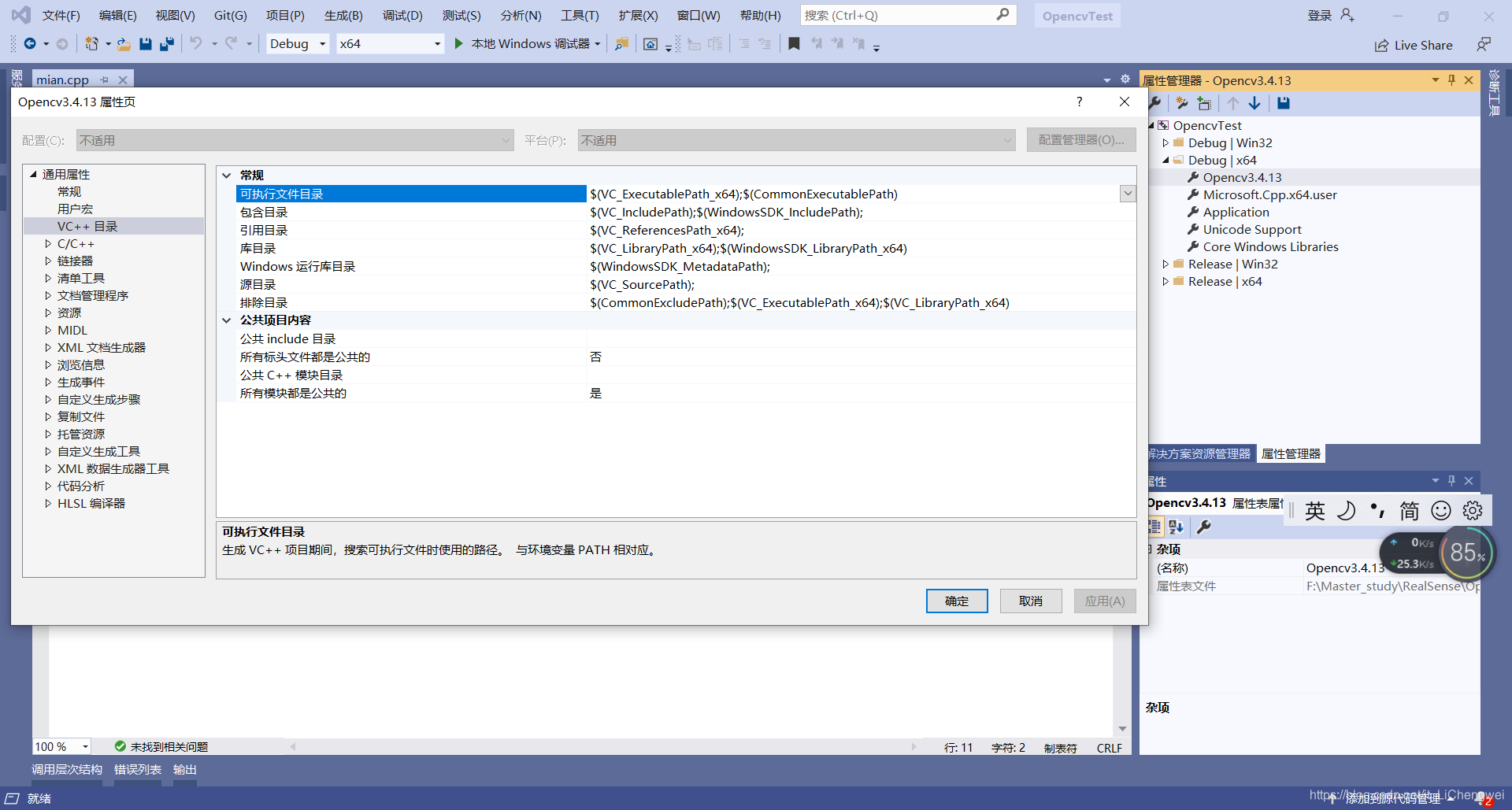Screen dimensions: 1512x810
Task: Open the 工具(T) menu
Action: click(580, 15)
